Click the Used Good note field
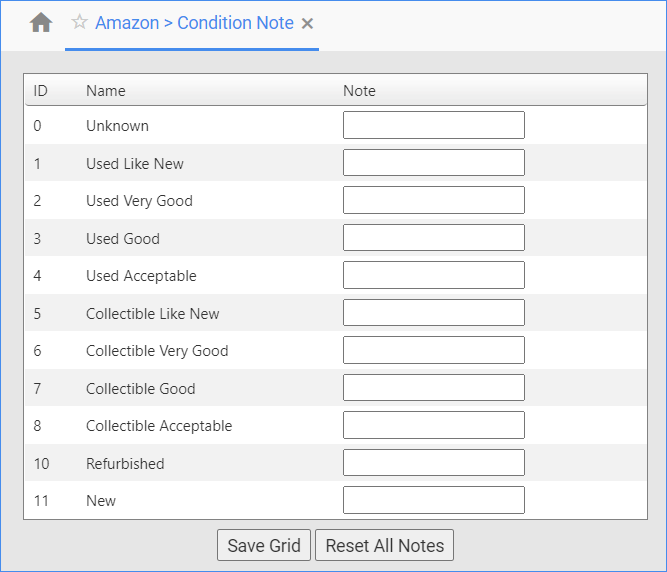This screenshot has height=572, width=667. click(433, 238)
